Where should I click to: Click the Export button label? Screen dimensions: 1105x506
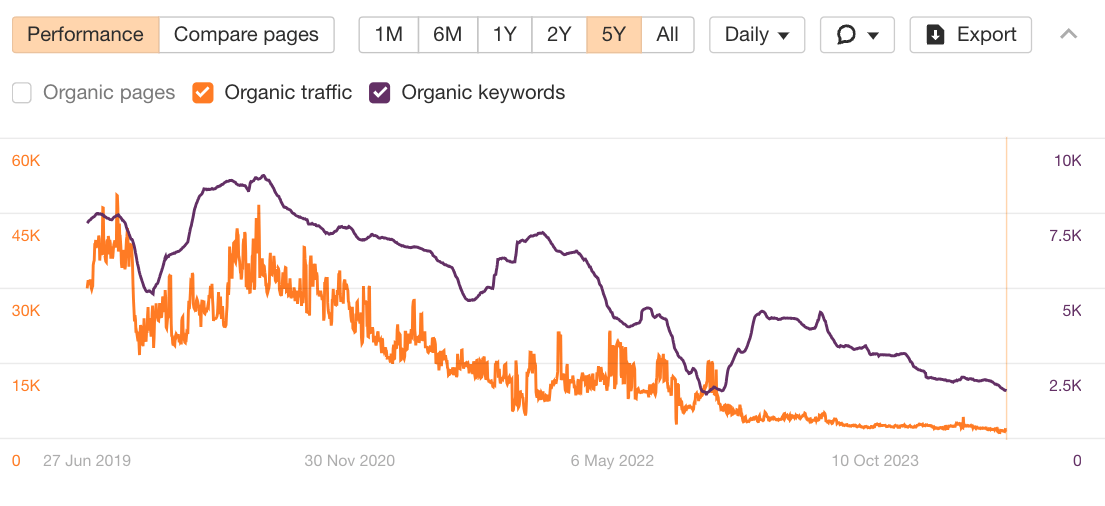coord(987,35)
